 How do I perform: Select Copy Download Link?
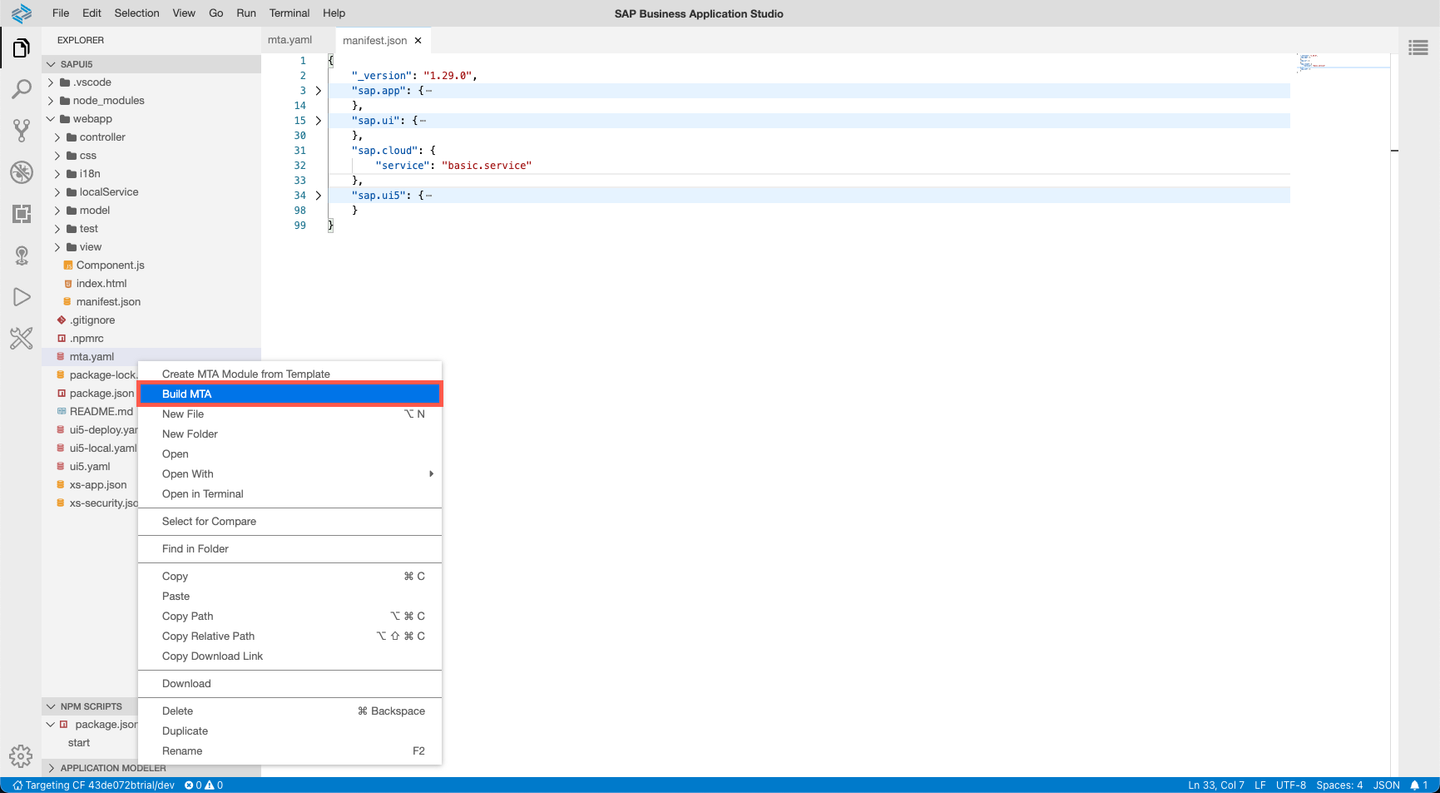[290, 656]
